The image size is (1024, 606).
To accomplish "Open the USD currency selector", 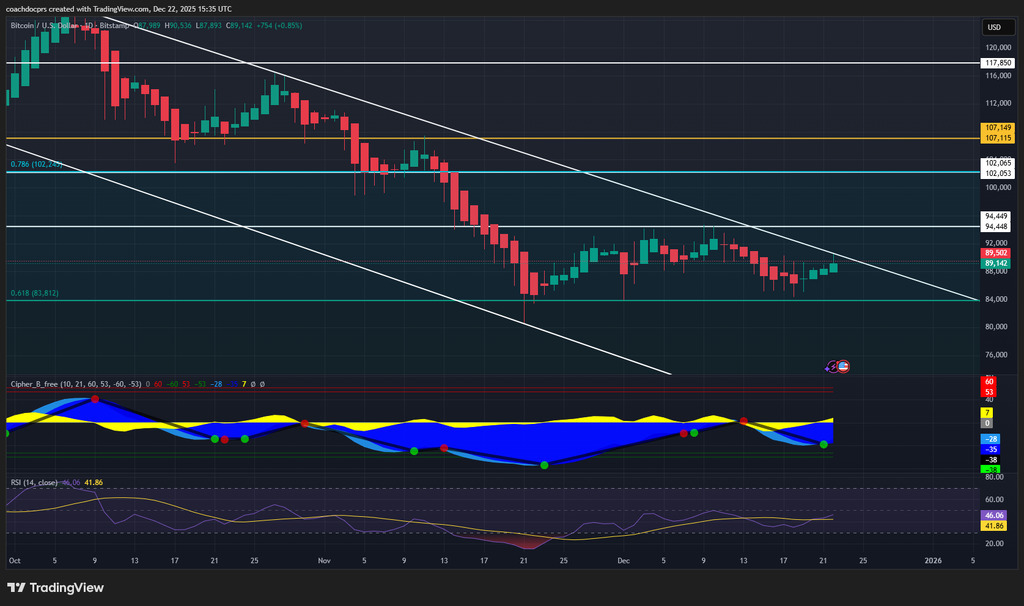I will [993, 27].
